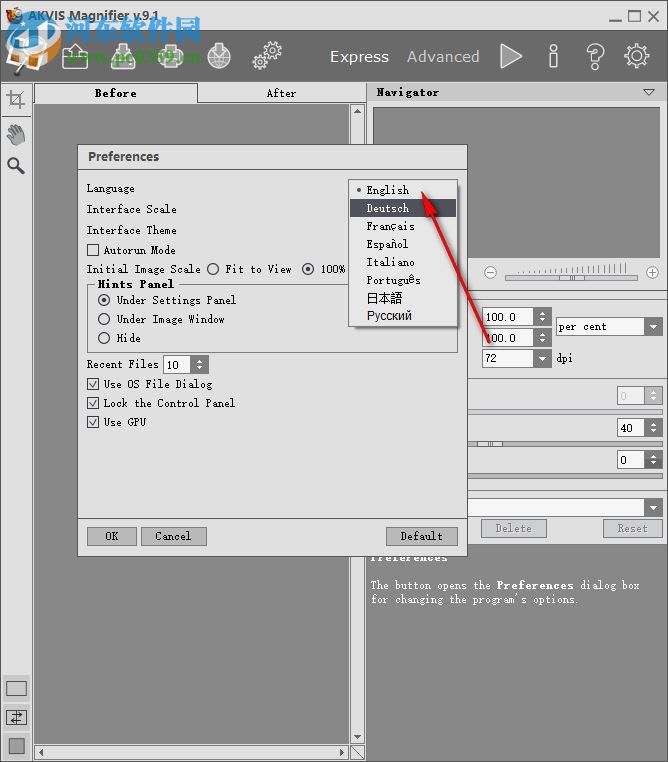Open program info icon

[553, 56]
